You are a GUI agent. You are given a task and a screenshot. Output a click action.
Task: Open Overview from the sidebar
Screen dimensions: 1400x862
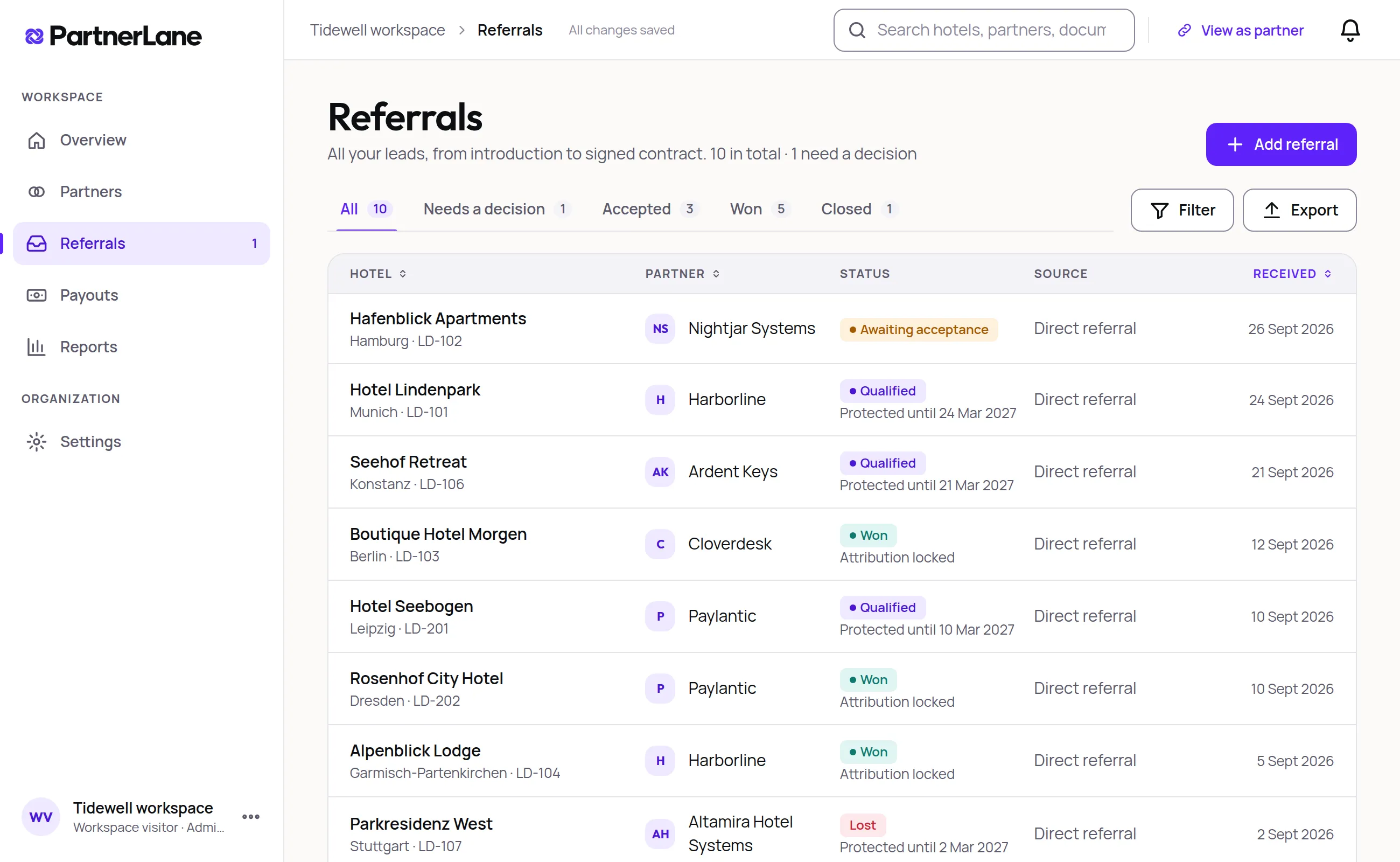pos(141,140)
